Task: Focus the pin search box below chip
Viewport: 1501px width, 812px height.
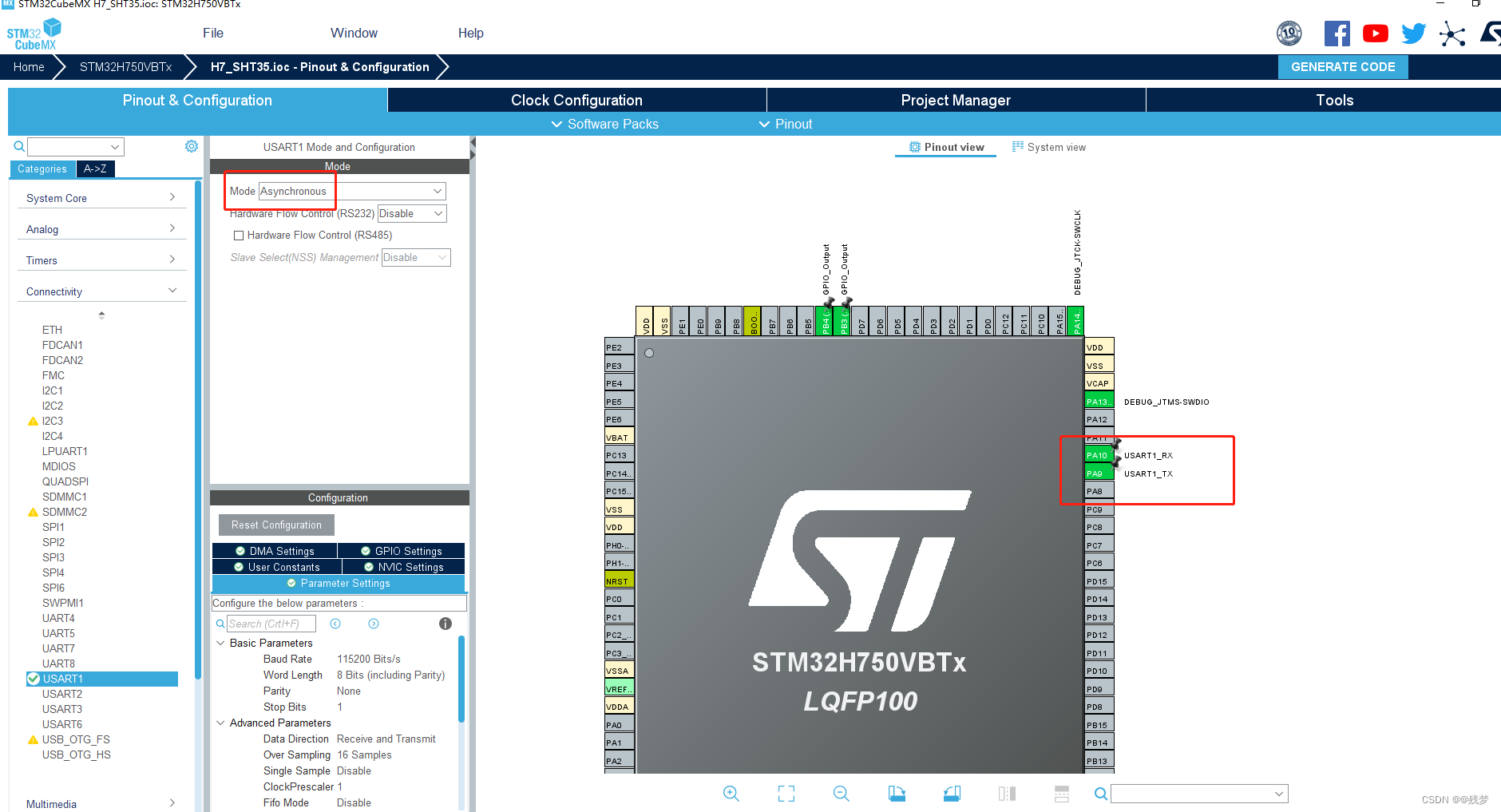Action: click(x=1199, y=794)
